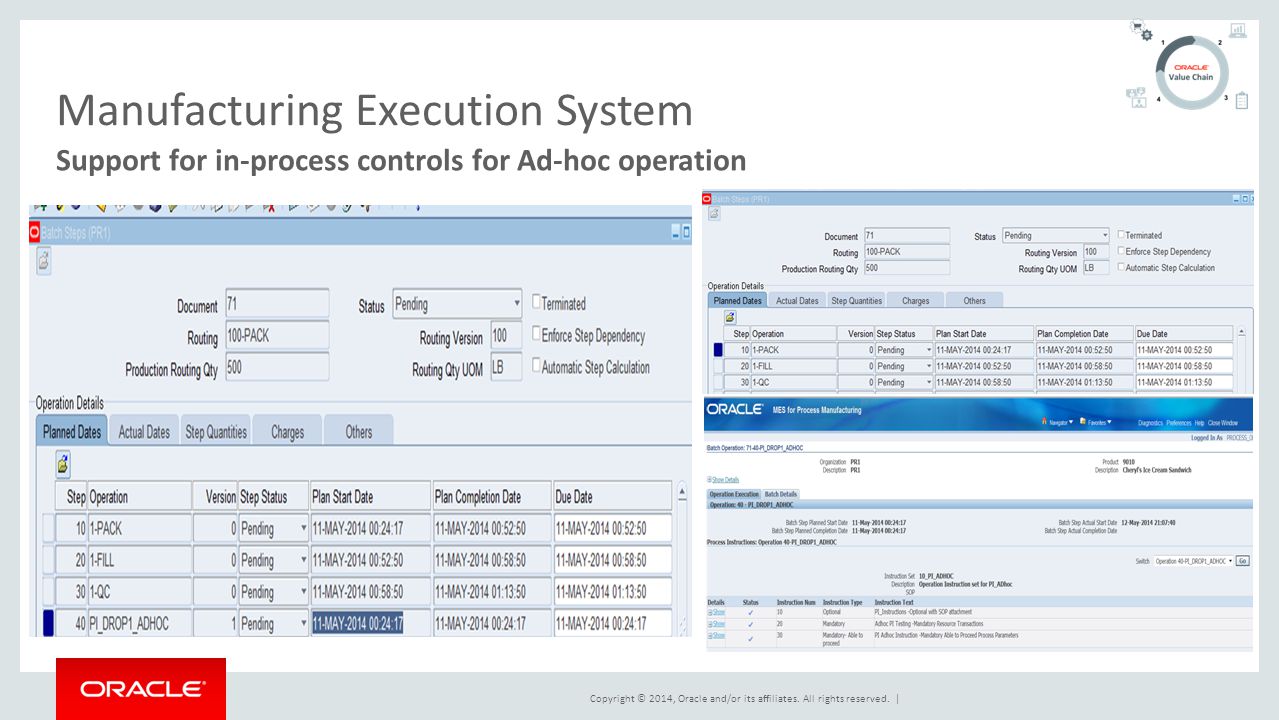The height and width of the screenshot is (720, 1279).
Task: Click the Instruction Set value "10_PI_ADHOC"
Action: coord(936,576)
